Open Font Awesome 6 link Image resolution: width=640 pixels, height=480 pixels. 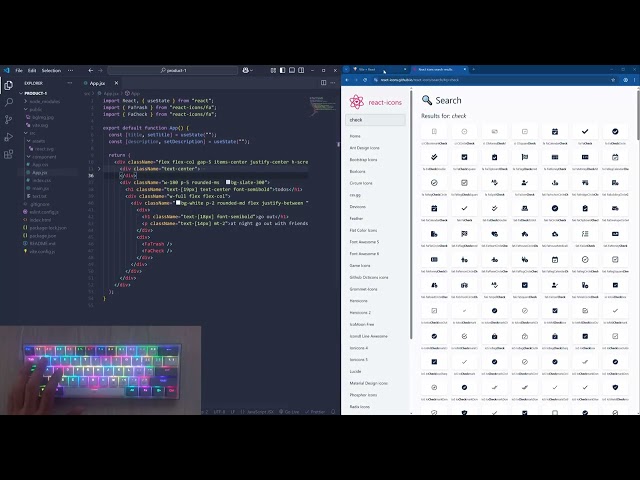coord(364,253)
